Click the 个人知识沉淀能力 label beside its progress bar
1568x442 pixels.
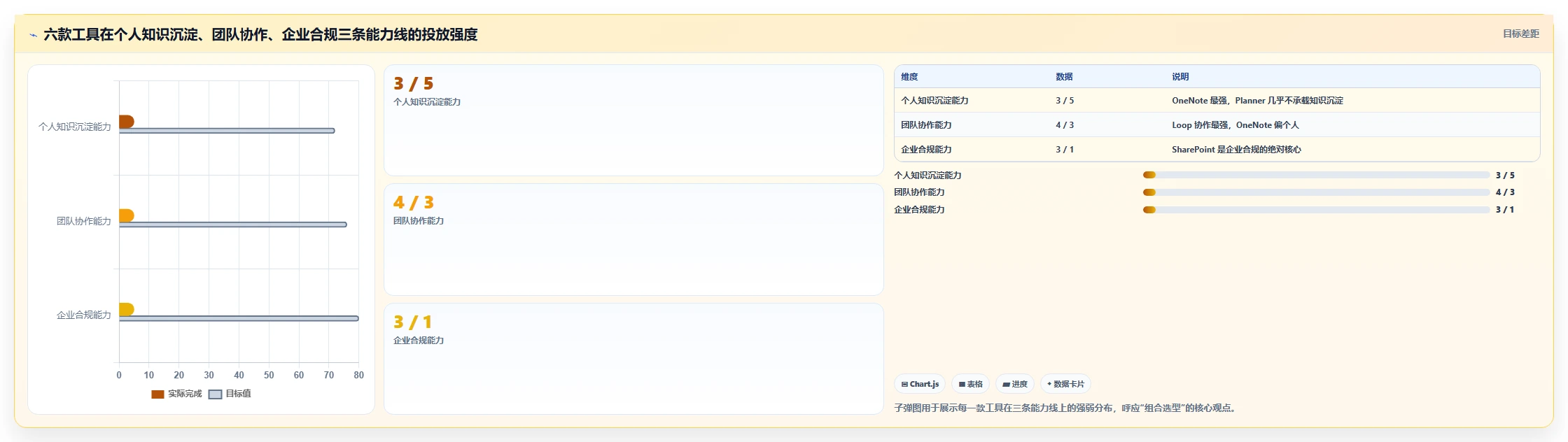pos(927,176)
